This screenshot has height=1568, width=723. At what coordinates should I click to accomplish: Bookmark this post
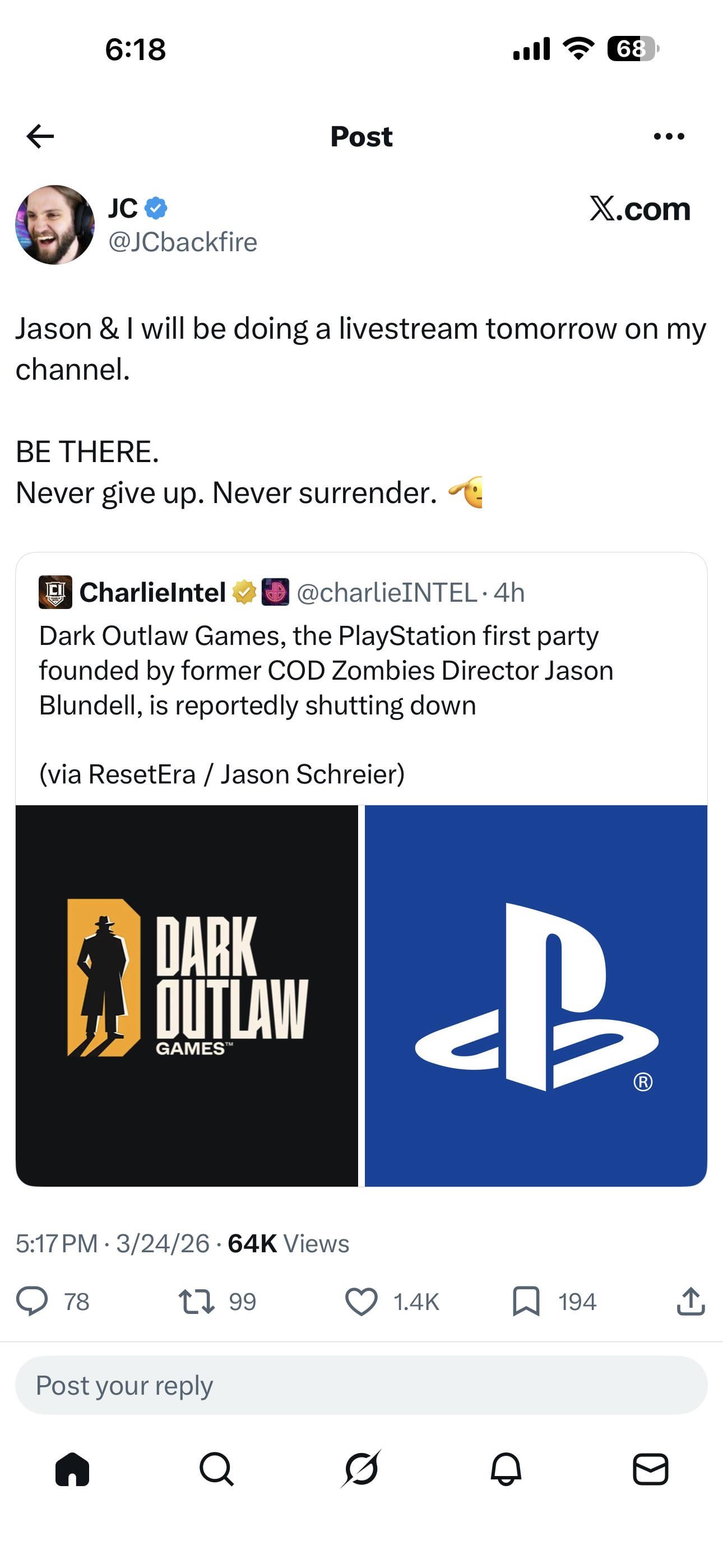point(526,1302)
